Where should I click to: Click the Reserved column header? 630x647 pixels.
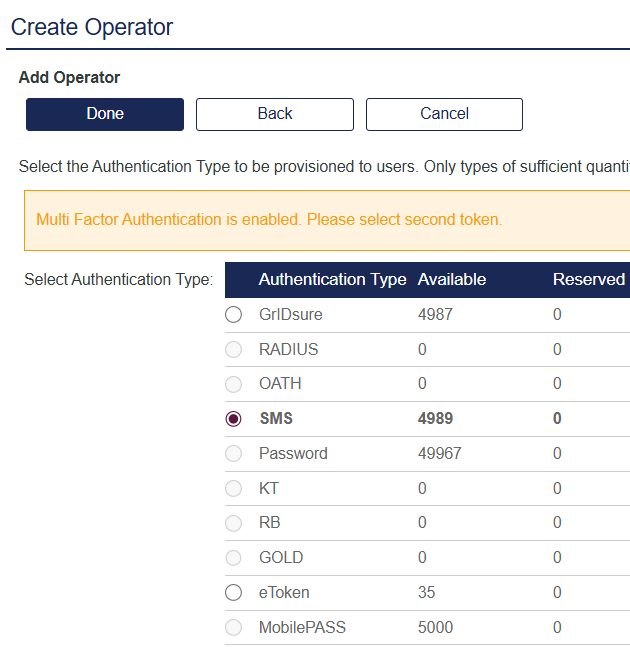point(588,280)
